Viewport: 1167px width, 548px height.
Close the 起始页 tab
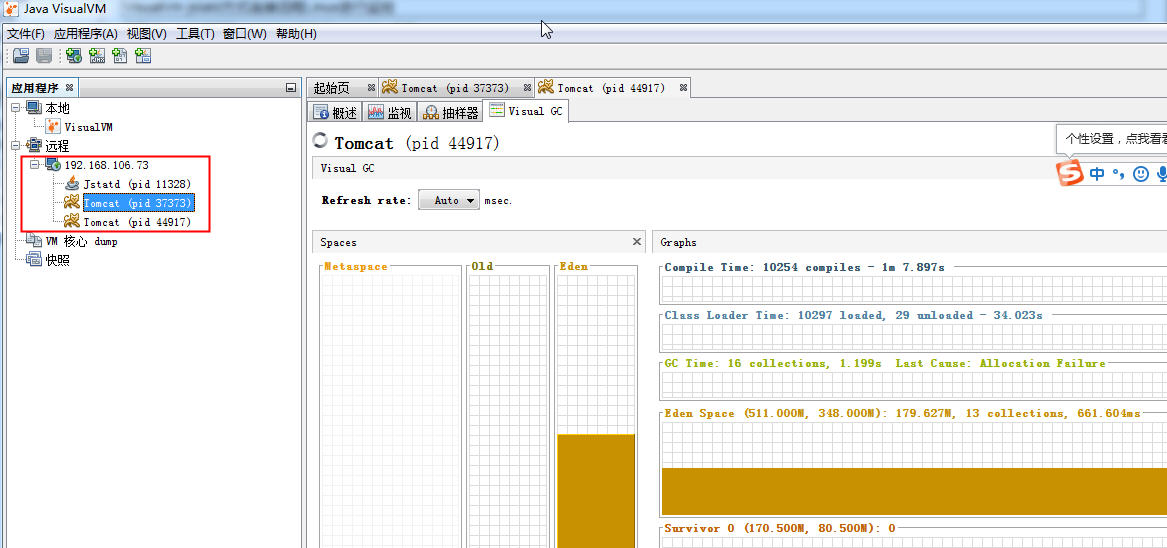371,88
